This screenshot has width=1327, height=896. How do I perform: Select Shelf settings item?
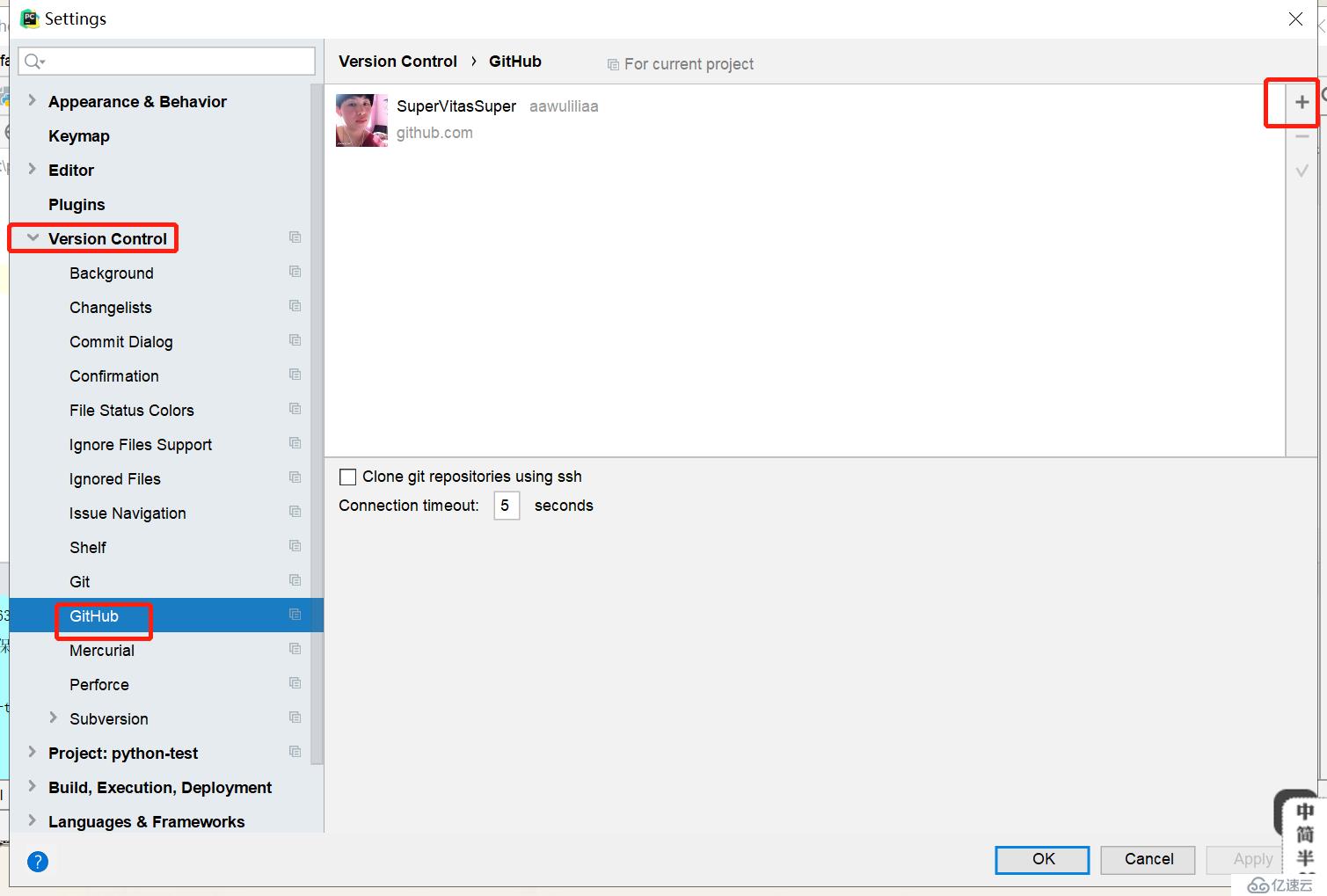point(88,548)
